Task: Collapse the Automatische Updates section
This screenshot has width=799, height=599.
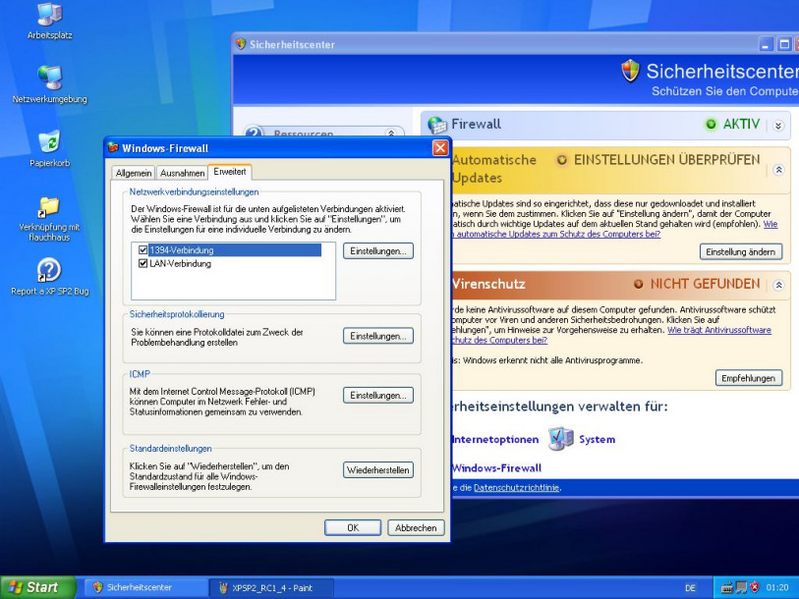Action: click(x=778, y=170)
